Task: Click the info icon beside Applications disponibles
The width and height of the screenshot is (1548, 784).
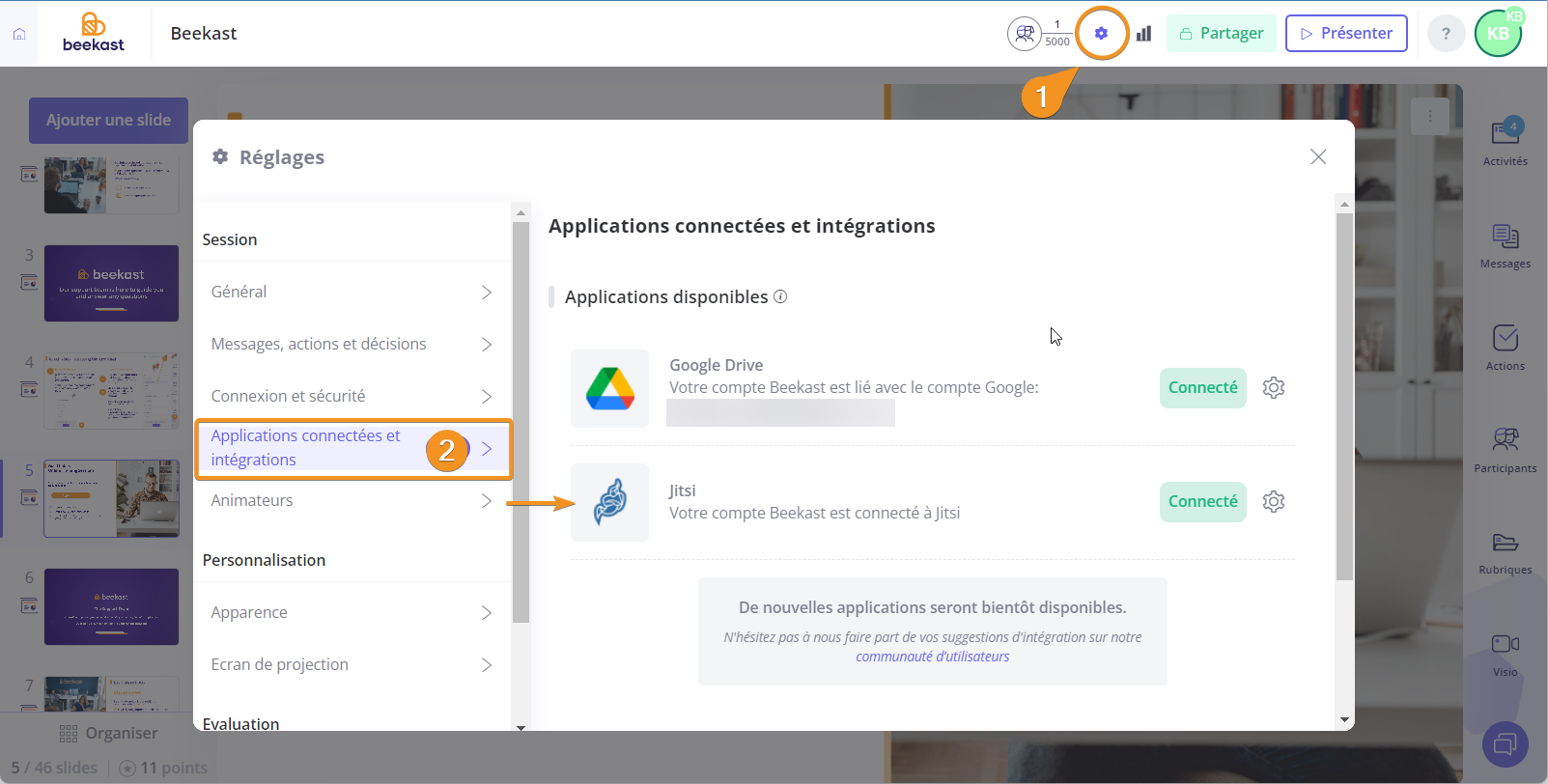Action: pyautogui.click(x=780, y=296)
